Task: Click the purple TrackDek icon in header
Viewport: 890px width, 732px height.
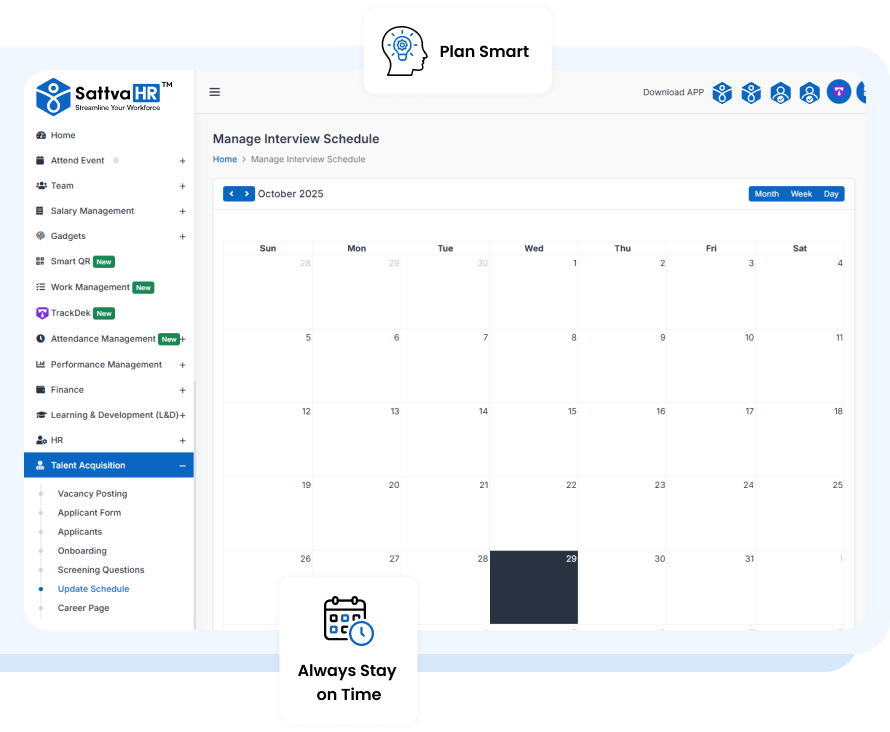Action: point(839,92)
